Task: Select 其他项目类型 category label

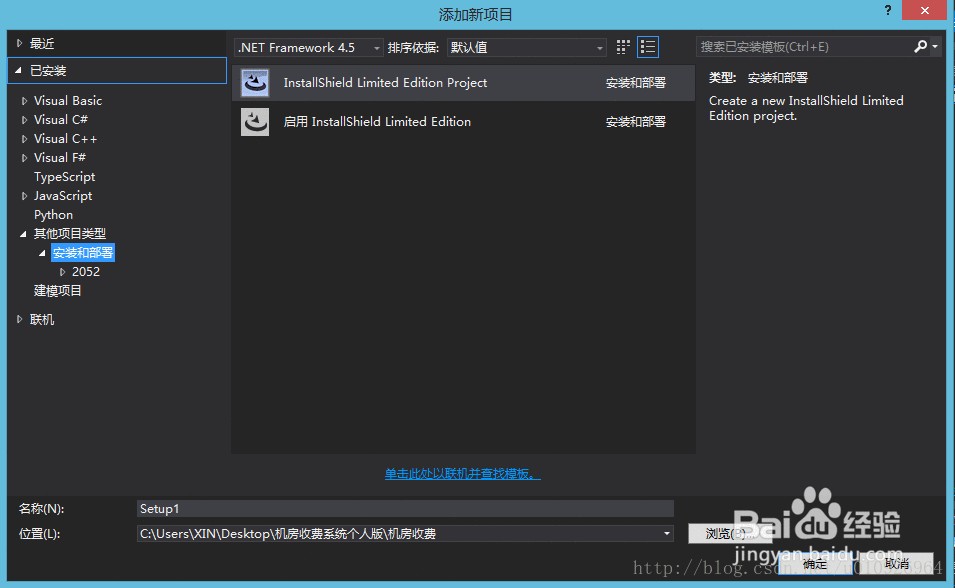Action: coord(70,233)
